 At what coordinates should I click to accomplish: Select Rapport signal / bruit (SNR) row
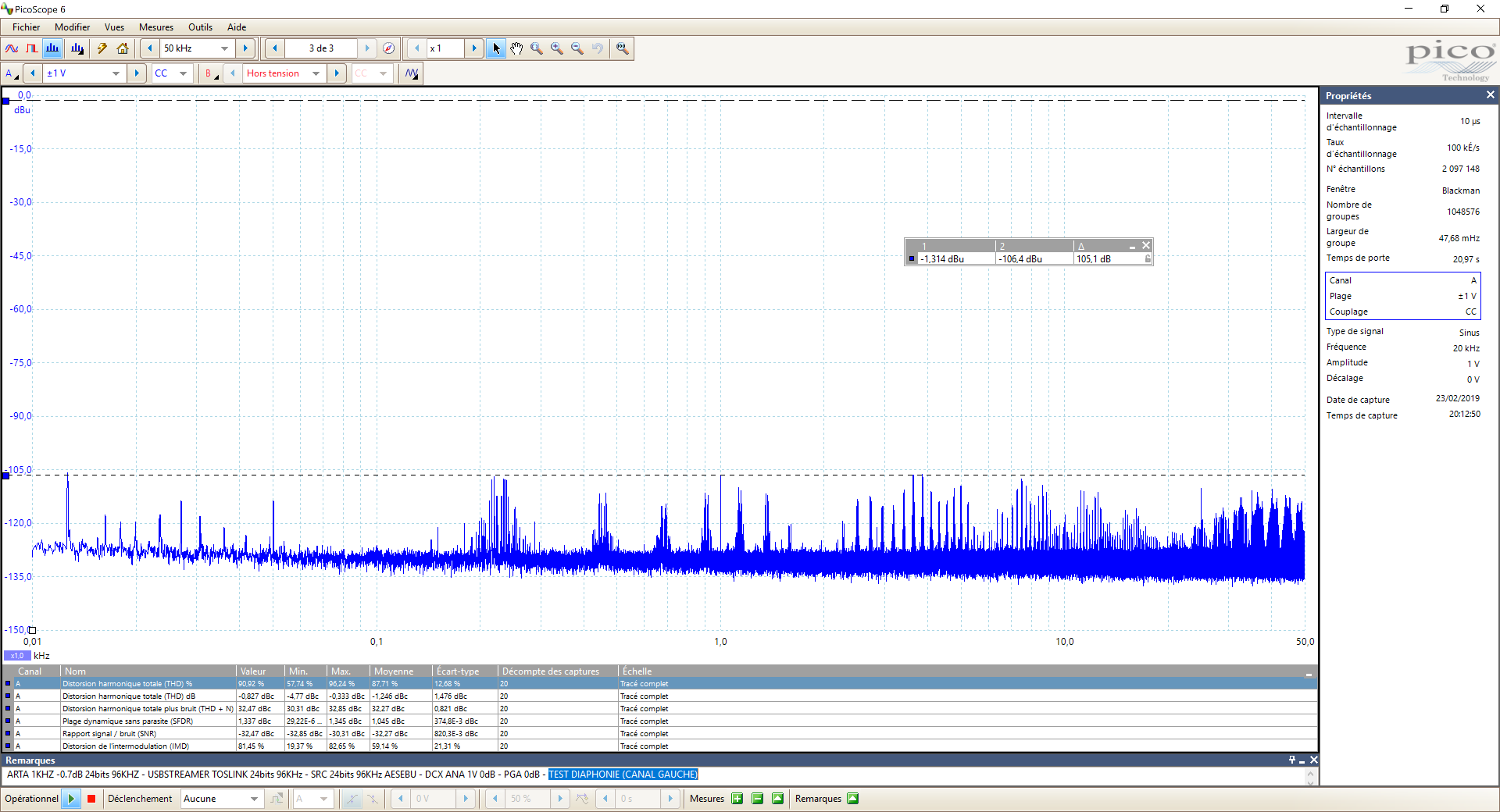pyautogui.click(x=659, y=734)
